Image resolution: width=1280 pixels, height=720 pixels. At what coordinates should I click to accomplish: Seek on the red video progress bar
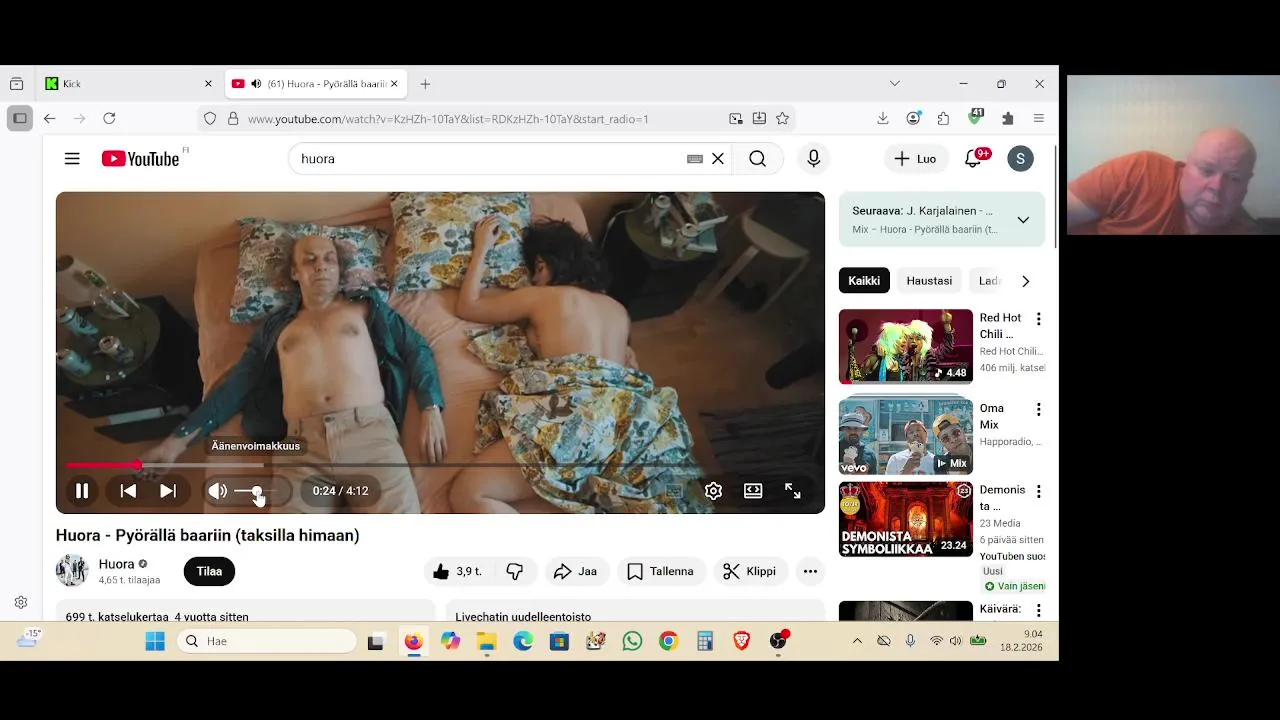[x=440, y=465]
